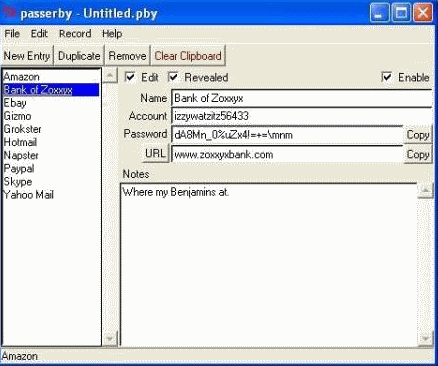Viewport: 438px width, 366px height.
Task: Select Skype in the entry list
Action: click(51, 182)
